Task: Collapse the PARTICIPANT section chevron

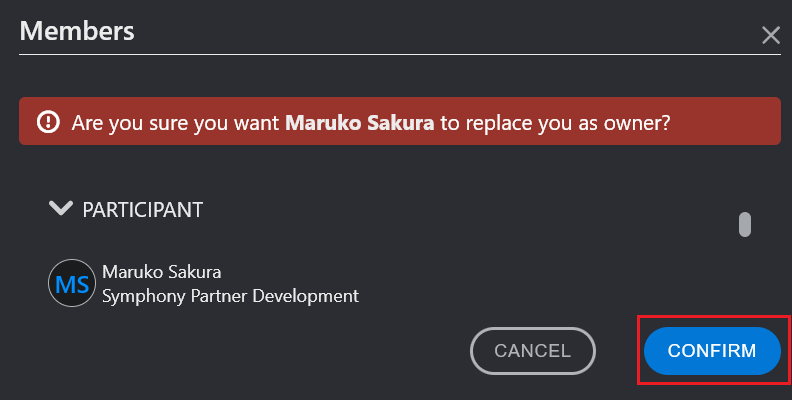Action: (x=61, y=208)
